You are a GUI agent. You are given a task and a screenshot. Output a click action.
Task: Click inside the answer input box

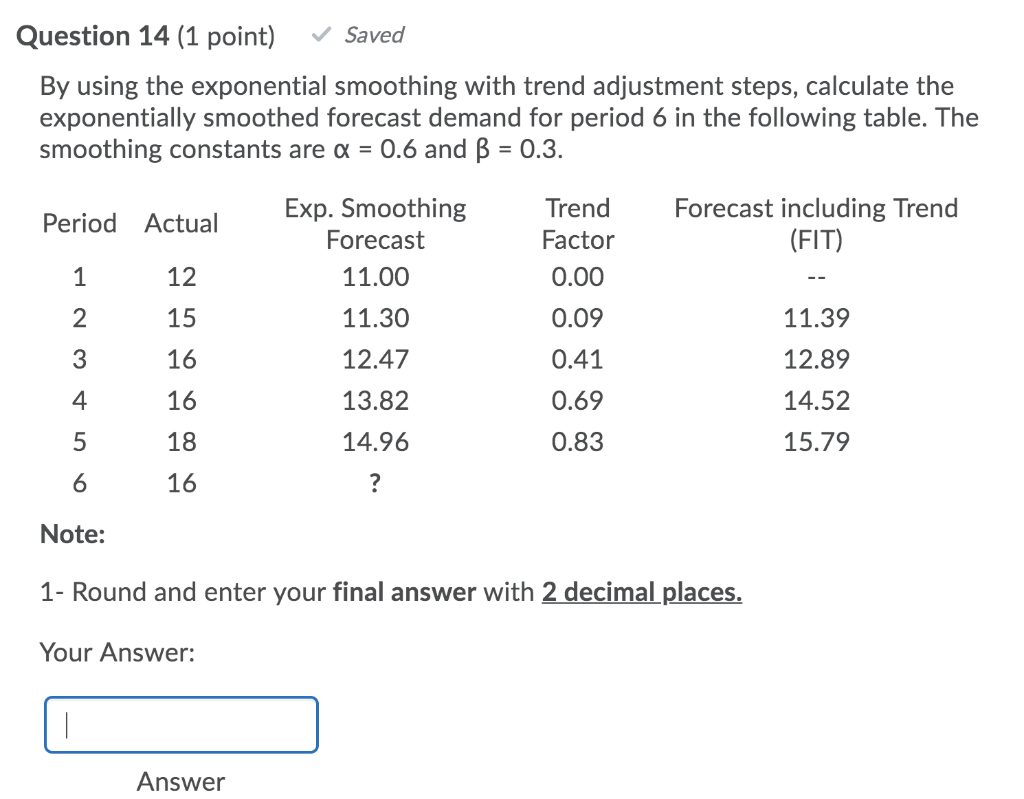[180, 724]
